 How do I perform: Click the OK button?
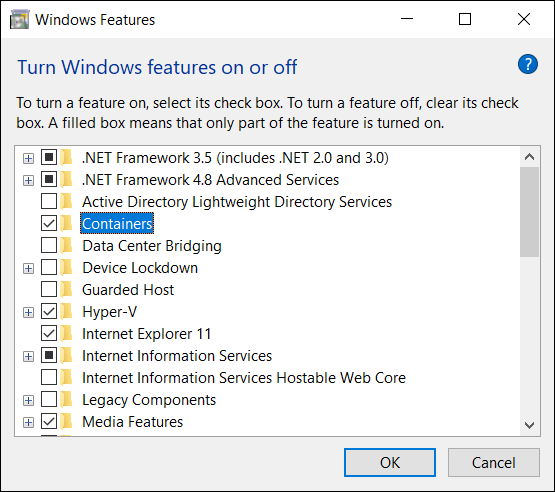coord(390,462)
